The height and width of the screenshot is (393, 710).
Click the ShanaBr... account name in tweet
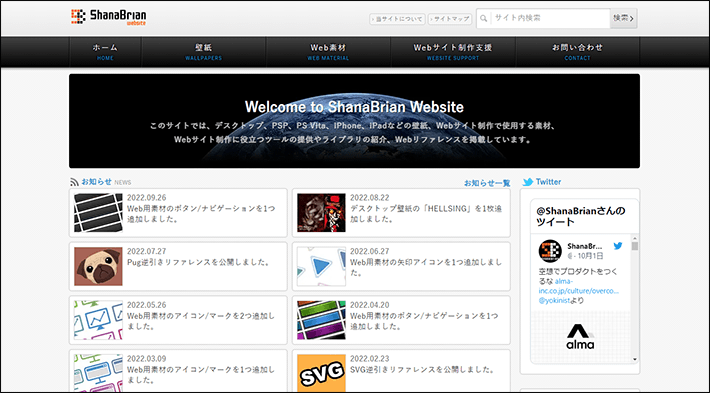[x=585, y=246]
